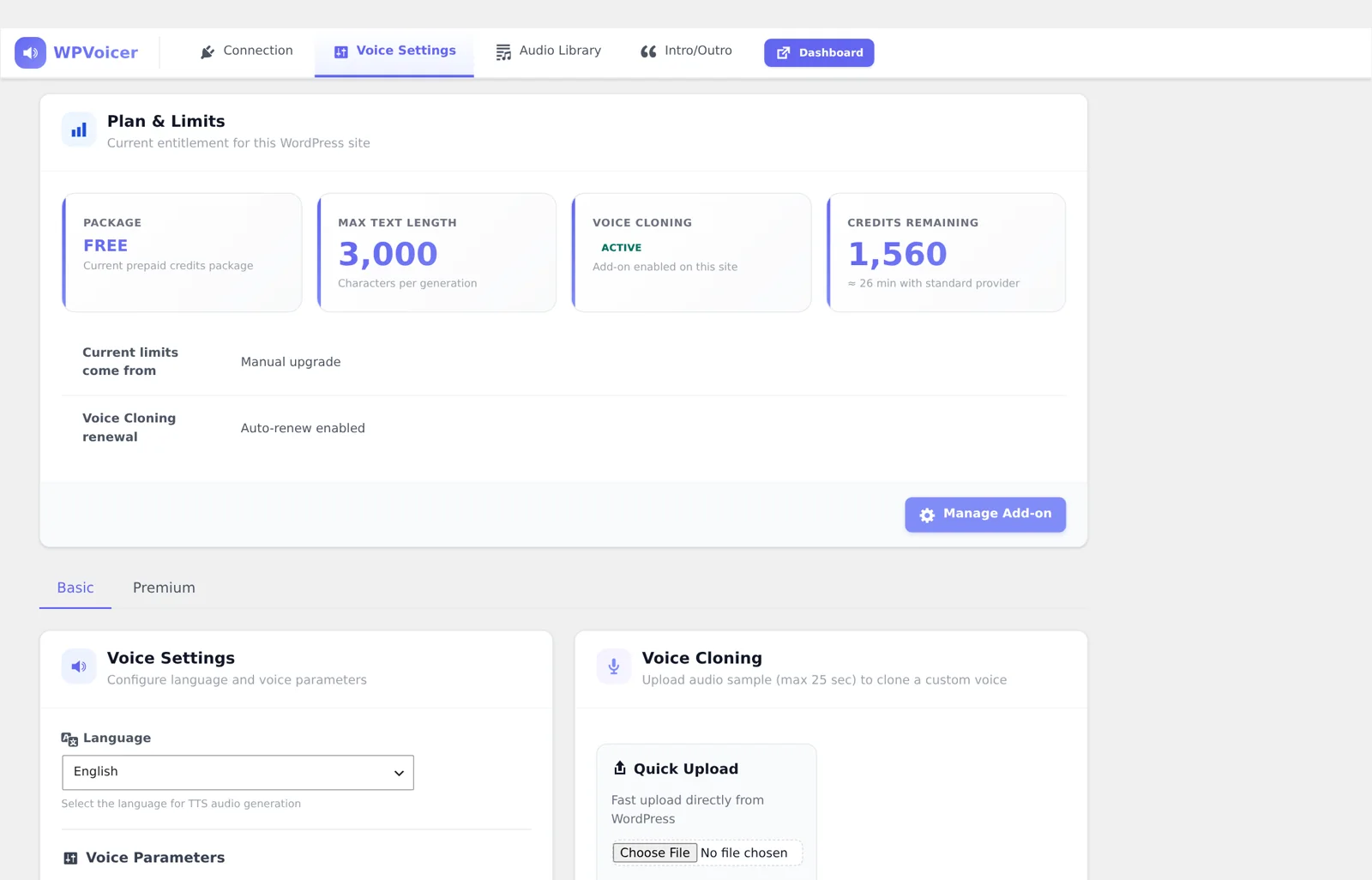Click the gear icon in Manage Add-on
This screenshot has height=880, width=1372.
pos(927,515)
